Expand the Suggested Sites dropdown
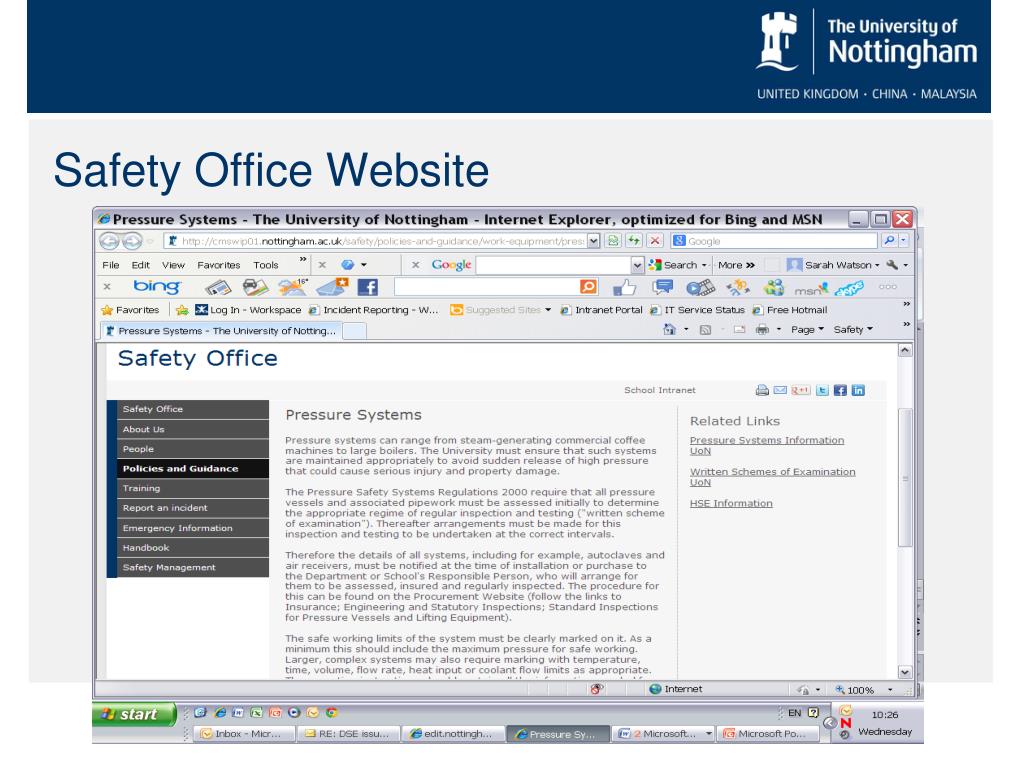 coord(548,310)
